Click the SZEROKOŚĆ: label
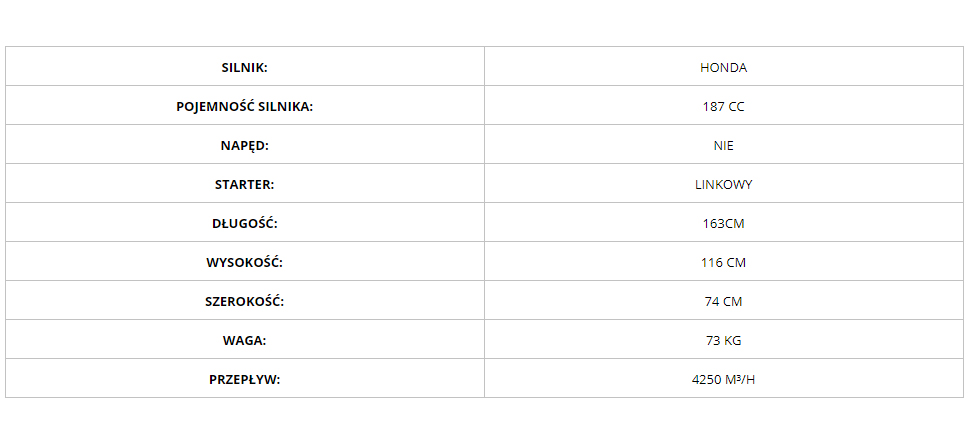Screen dimensions: 968x442 pyautogui.click(x=244, y=301)
